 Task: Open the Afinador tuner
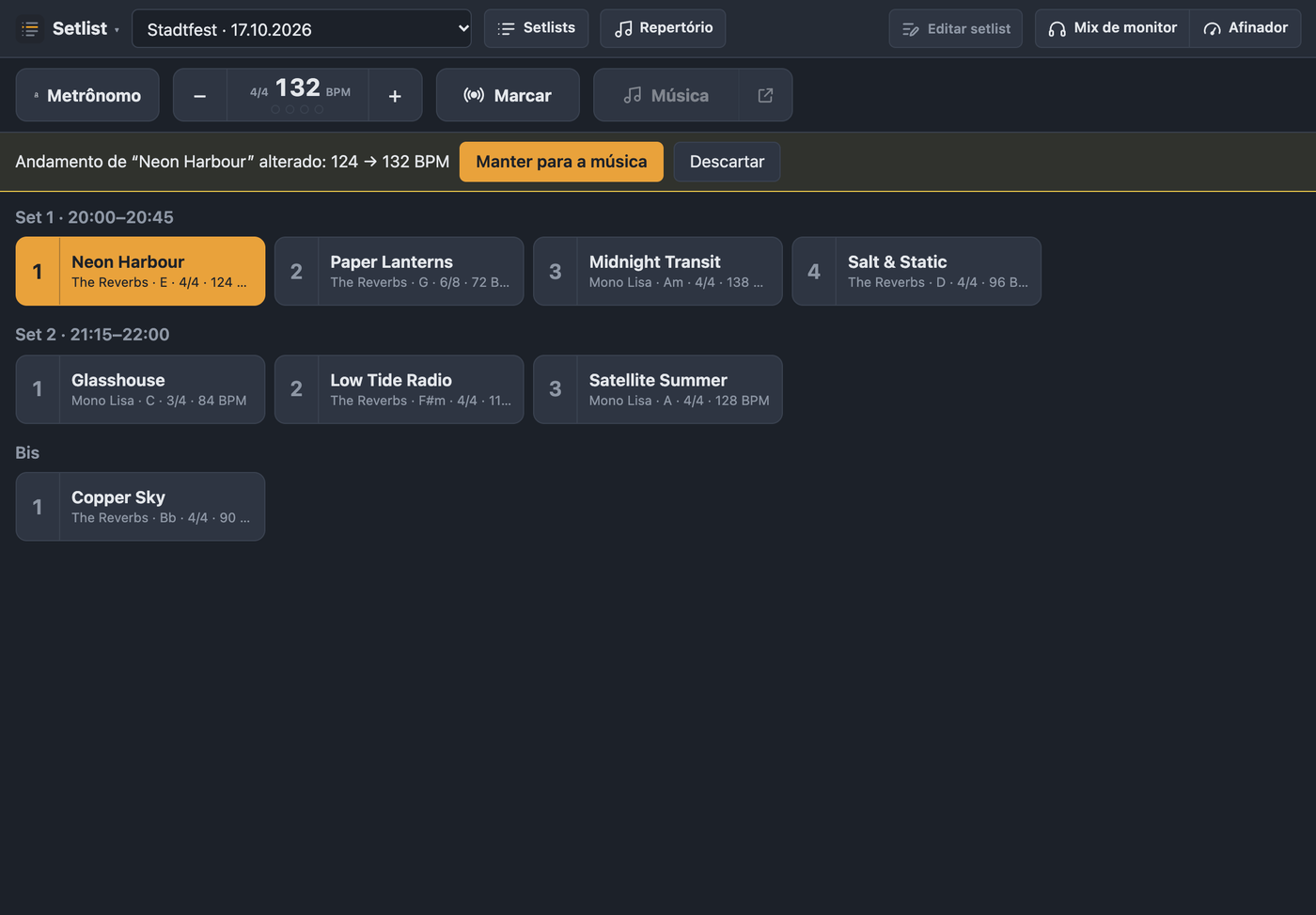[1245, 28]
